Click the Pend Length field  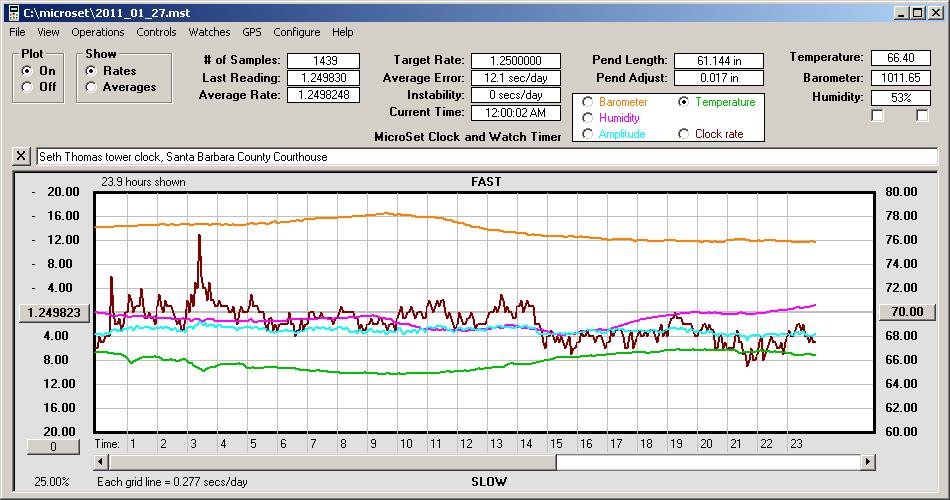pyautogui.click(x=719, y=61)
